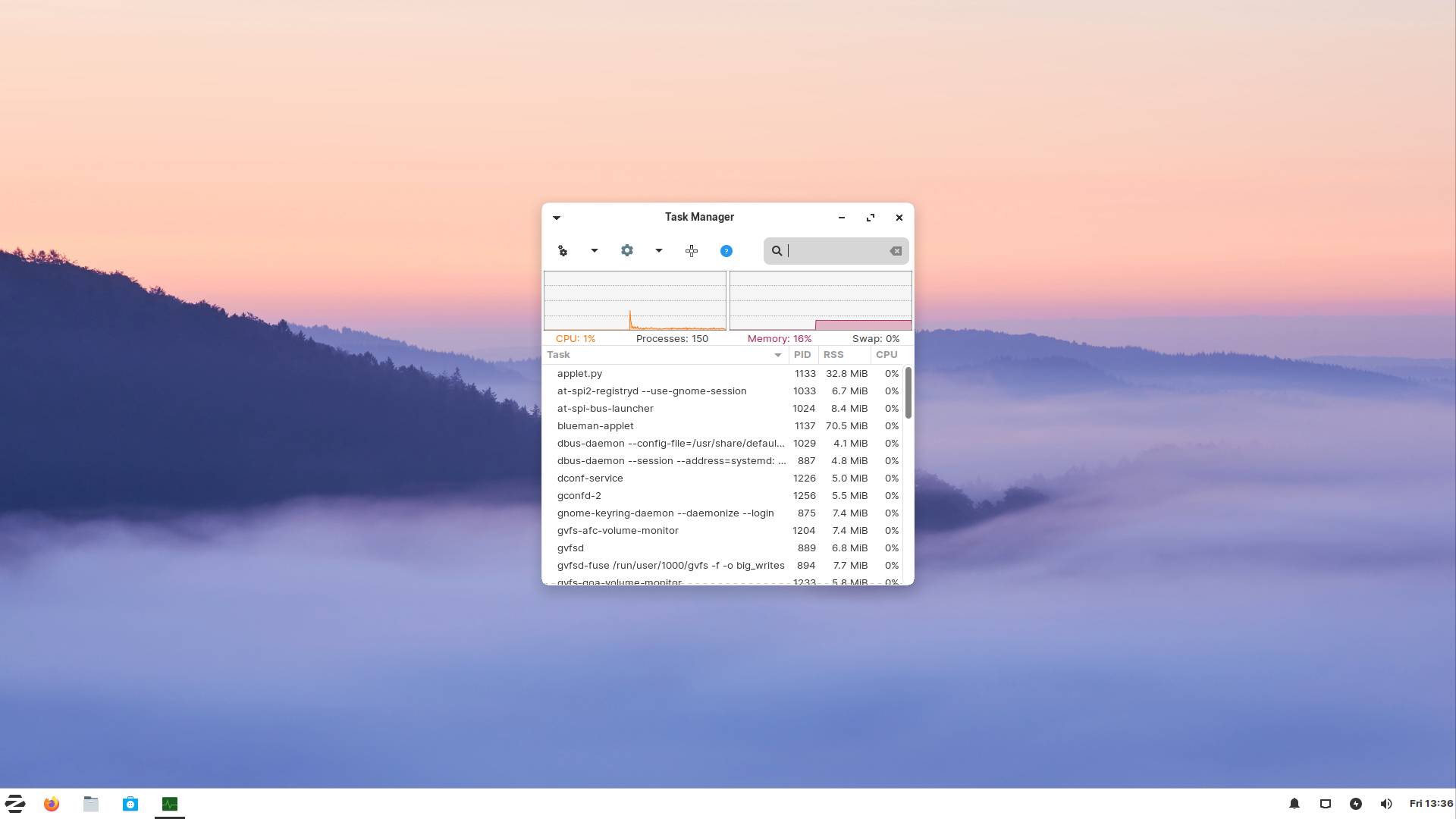Open the file manager from the taskbar

(90, 803)
